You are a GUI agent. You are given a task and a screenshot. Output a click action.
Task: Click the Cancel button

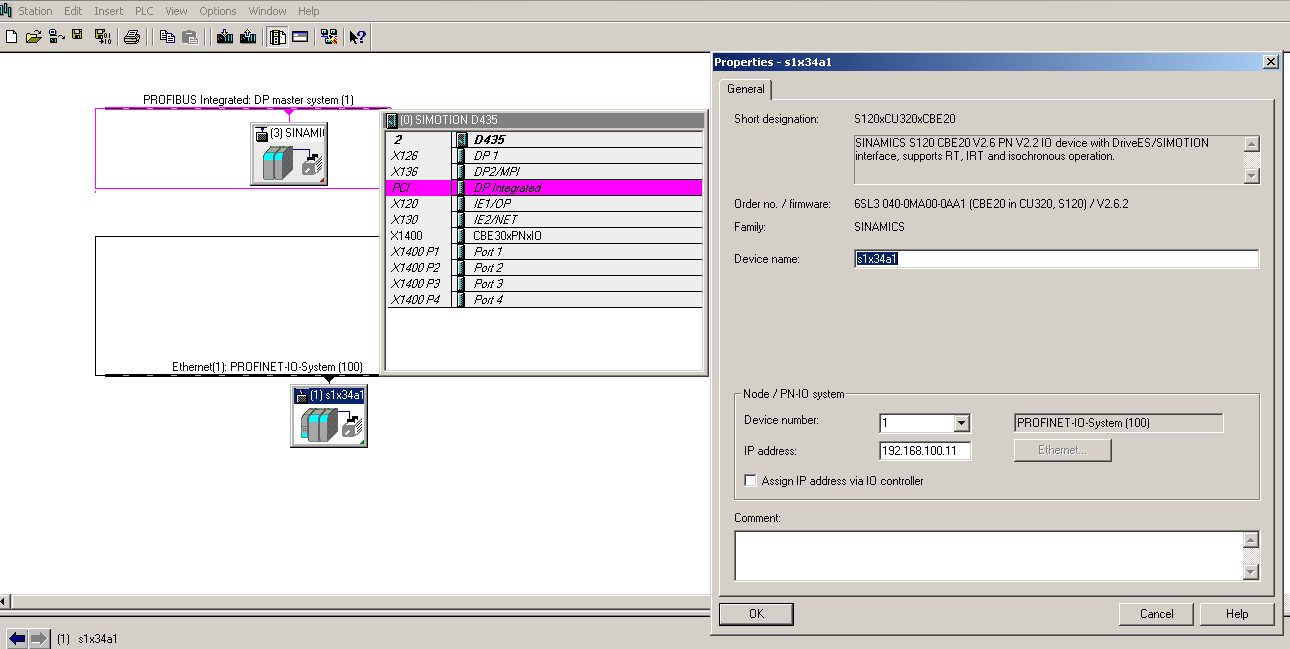(x=1156, y=614)
